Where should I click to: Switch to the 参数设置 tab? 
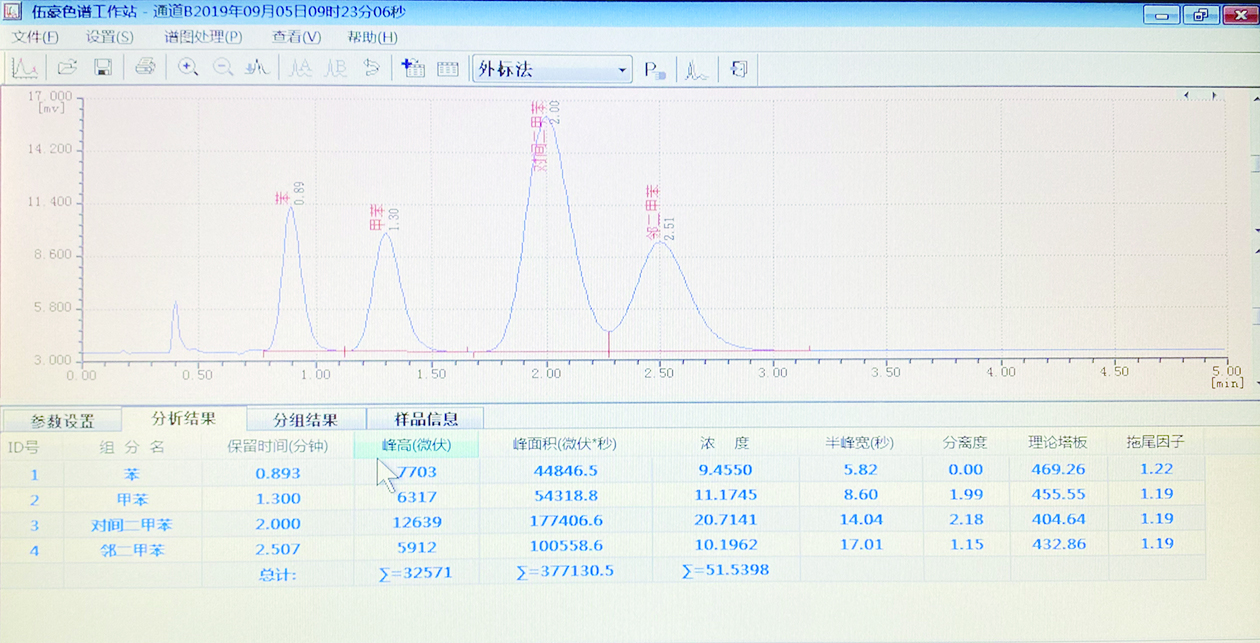[x=62, y=421]
